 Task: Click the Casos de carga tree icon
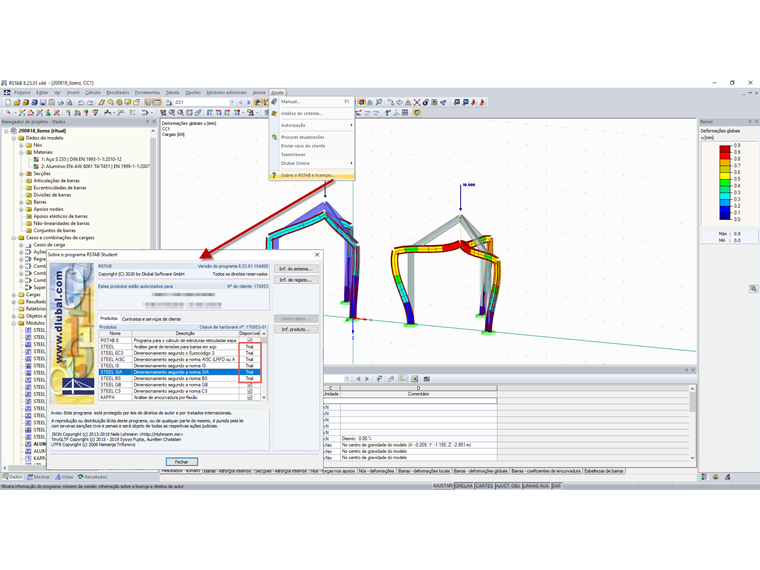[29, 245]
